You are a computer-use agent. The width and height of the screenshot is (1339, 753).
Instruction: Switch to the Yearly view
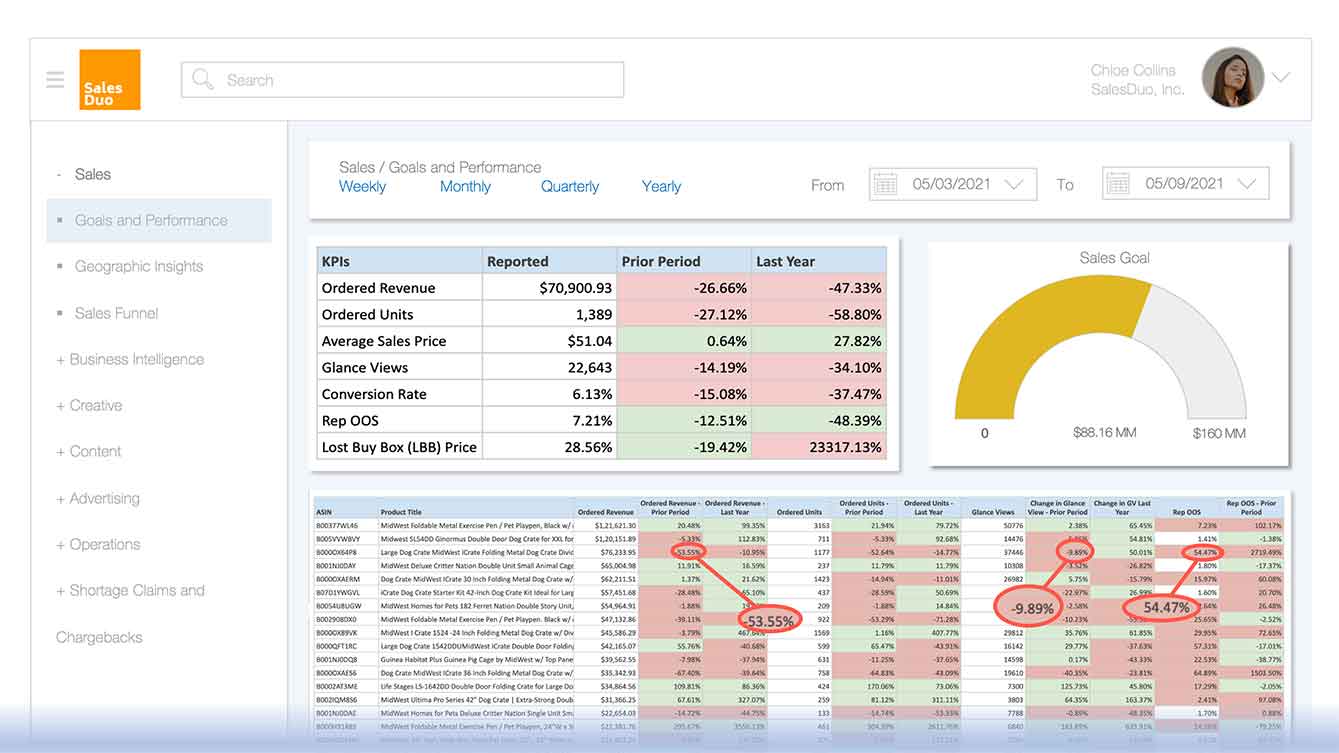pyautogui.click(x=661, y=187)
